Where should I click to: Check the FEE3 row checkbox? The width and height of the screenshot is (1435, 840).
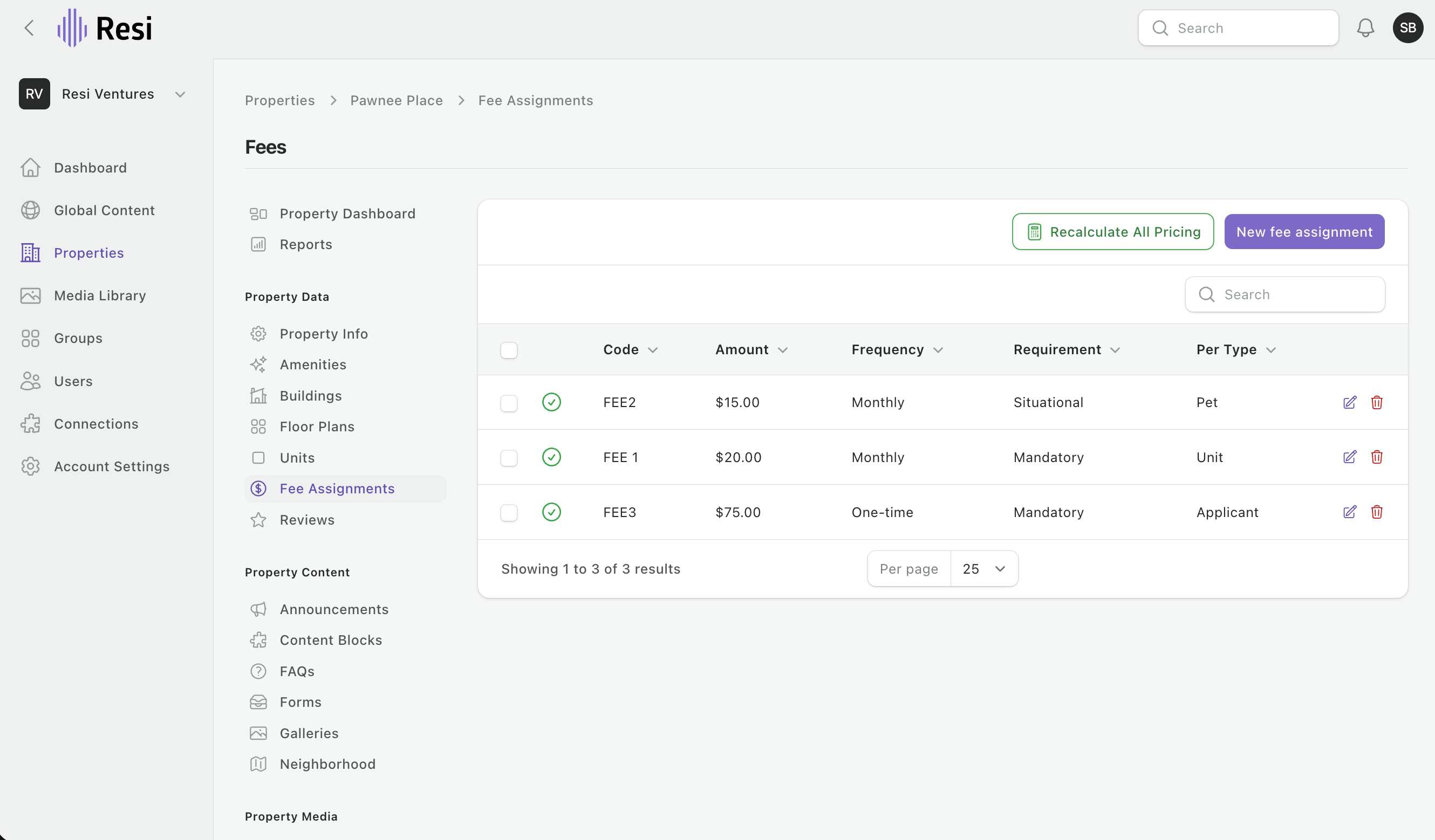coord(509,513)
